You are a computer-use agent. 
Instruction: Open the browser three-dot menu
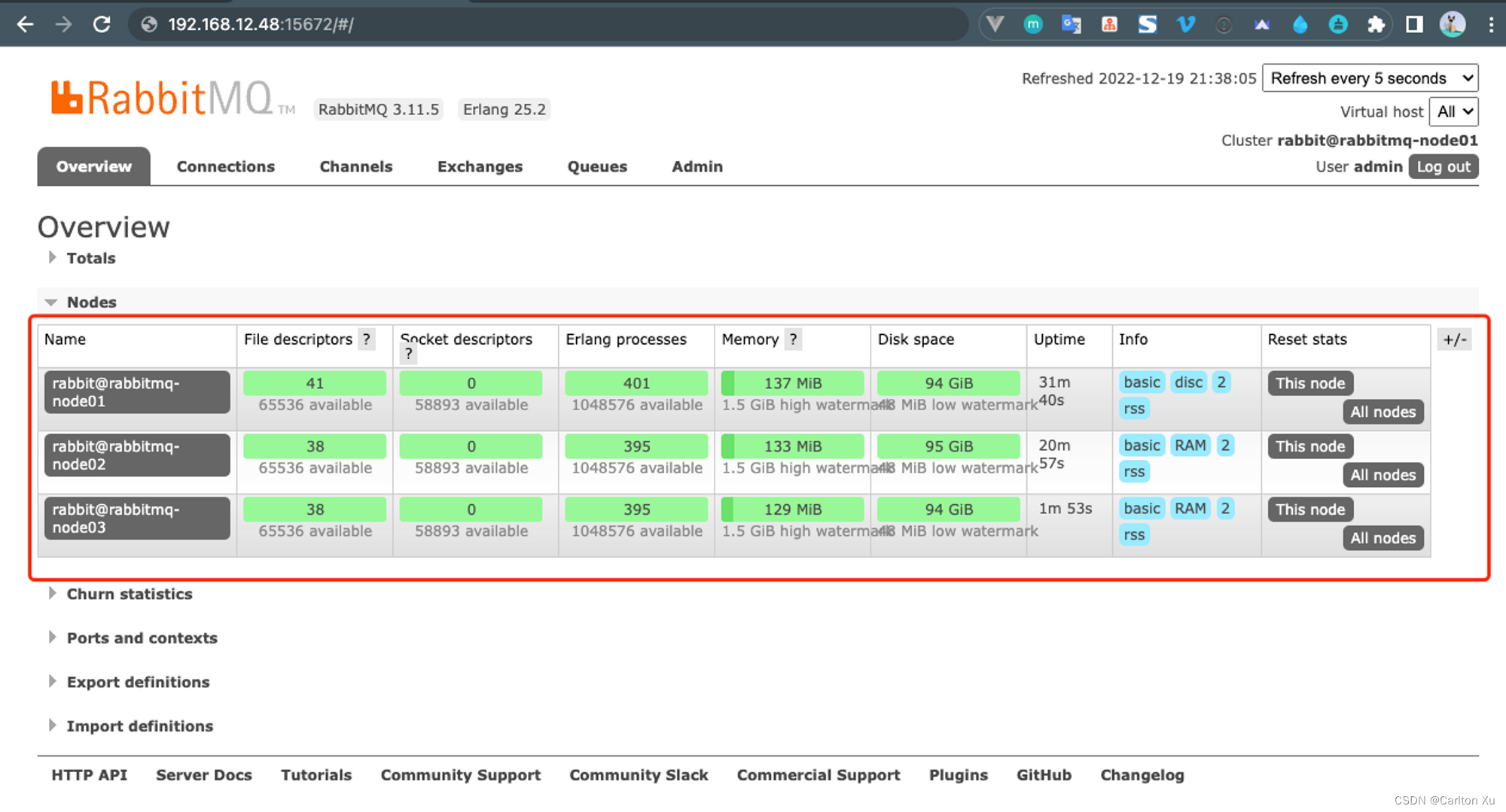(x=1491, y=24)
